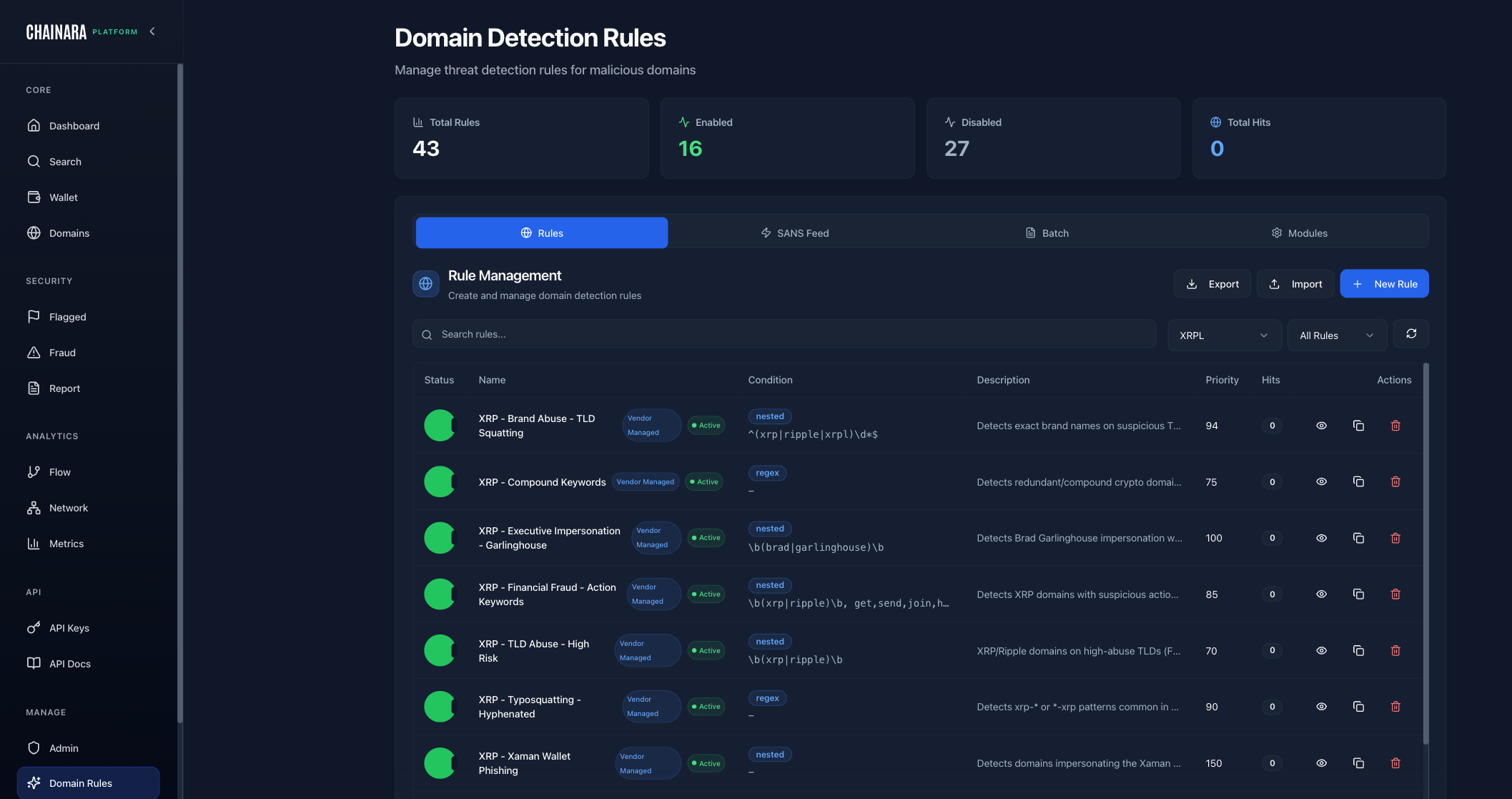Toggle status of Executive Impersonation rule
The image size is (1512, 799).
pos(440,538)
